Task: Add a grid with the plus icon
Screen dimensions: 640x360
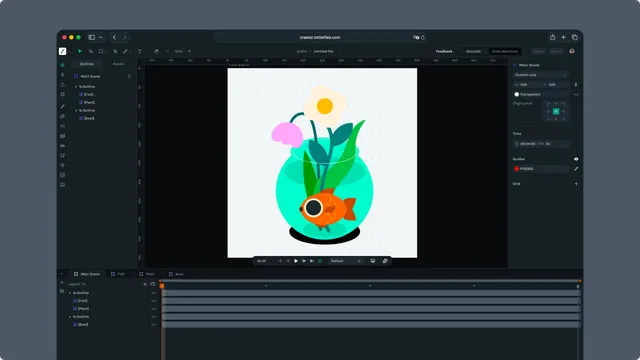Action: (576, 184)
